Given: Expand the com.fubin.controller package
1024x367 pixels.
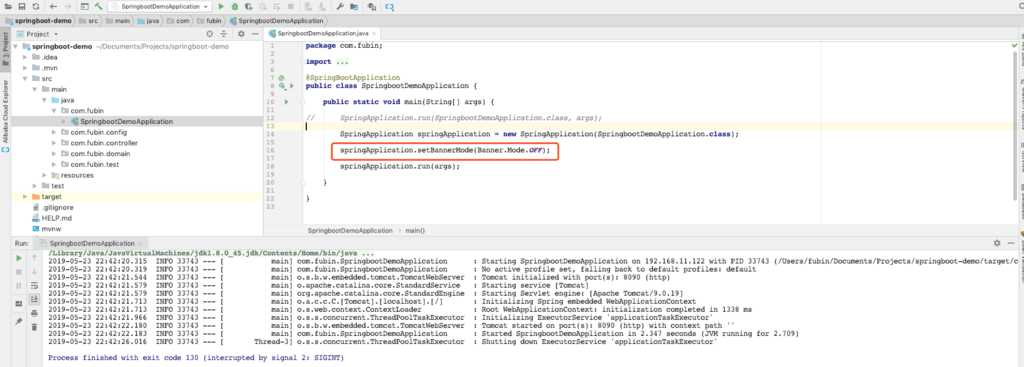Looking at the screenshot, I should [x=55, y=142].
